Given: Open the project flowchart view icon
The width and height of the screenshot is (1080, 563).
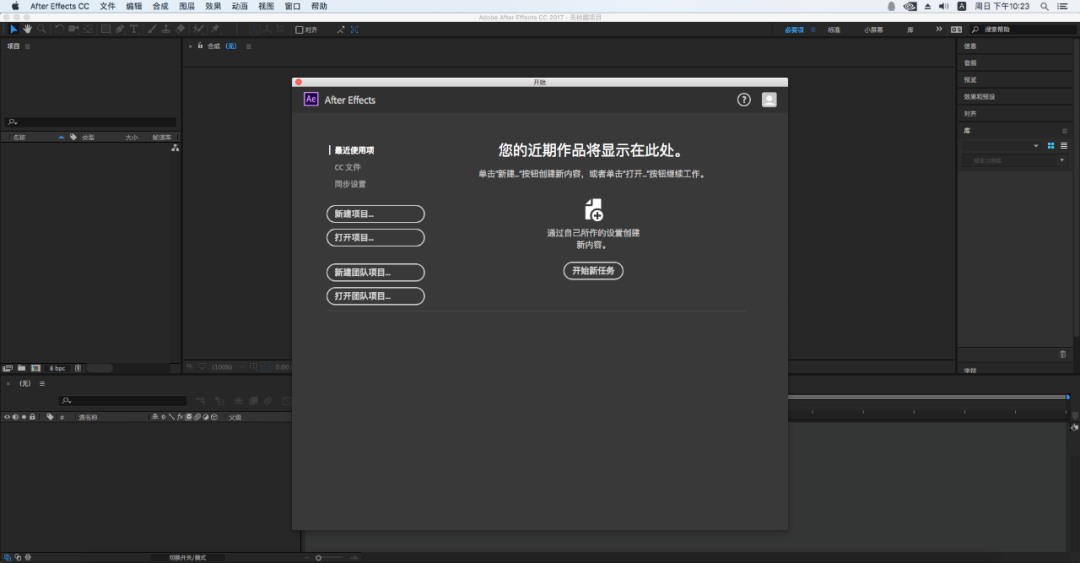Looking at the screenshot, I should click(x=176, y=148).
